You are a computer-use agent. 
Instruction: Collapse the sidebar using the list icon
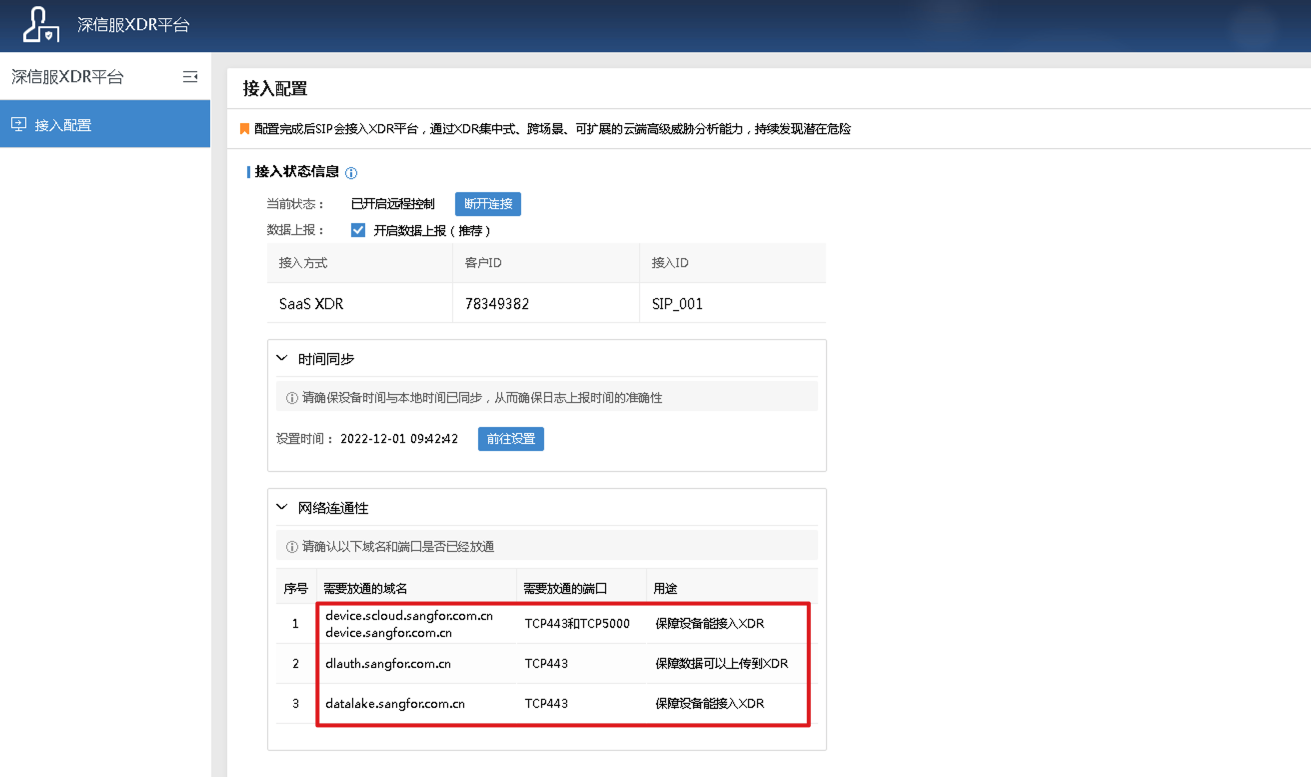pyautogui.click(x=190, y=76)
